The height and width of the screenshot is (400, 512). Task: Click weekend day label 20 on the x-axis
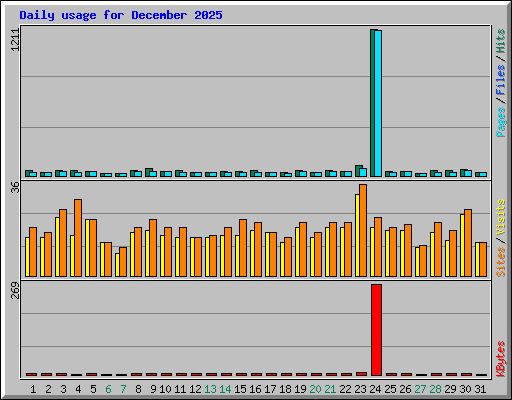(x=315, y=389)
